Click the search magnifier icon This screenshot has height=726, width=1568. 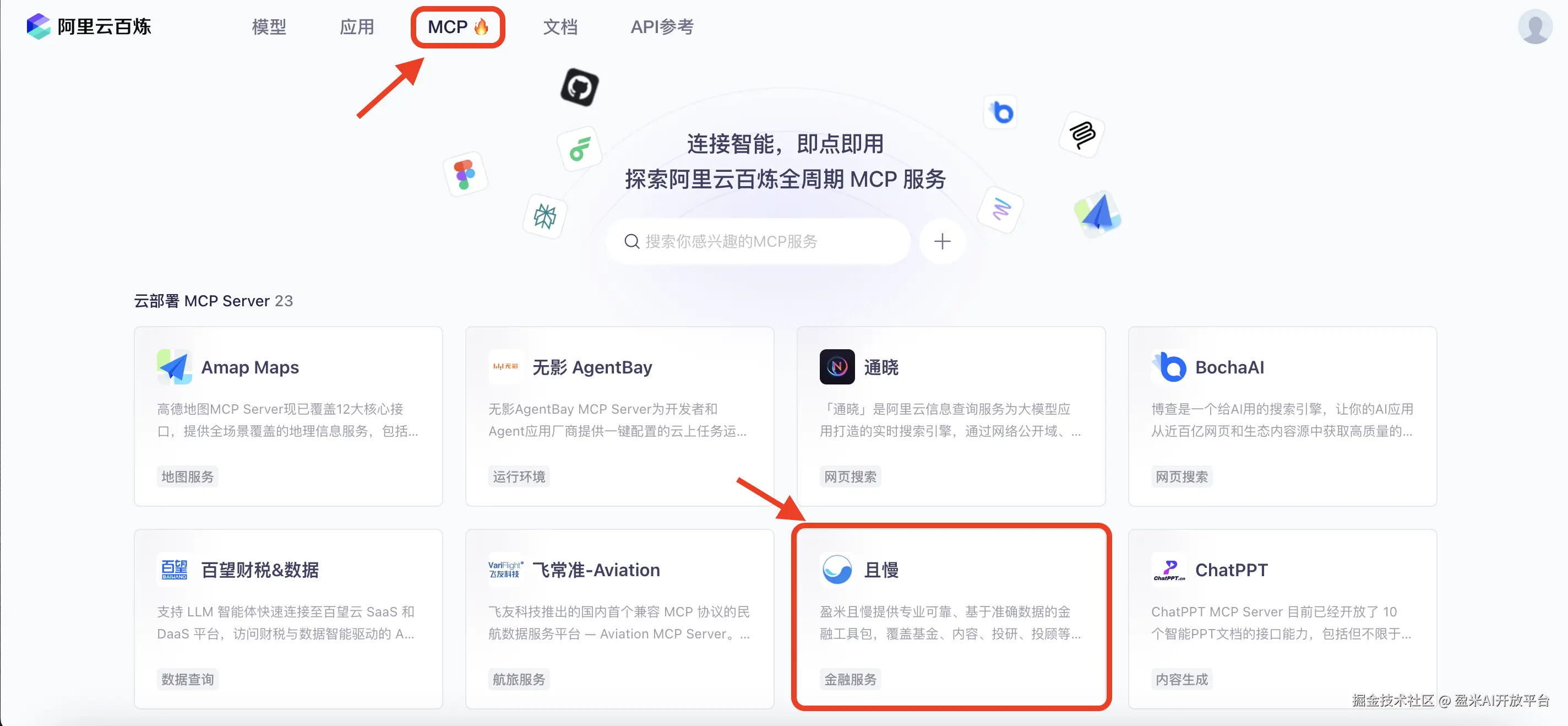(632, 241)
